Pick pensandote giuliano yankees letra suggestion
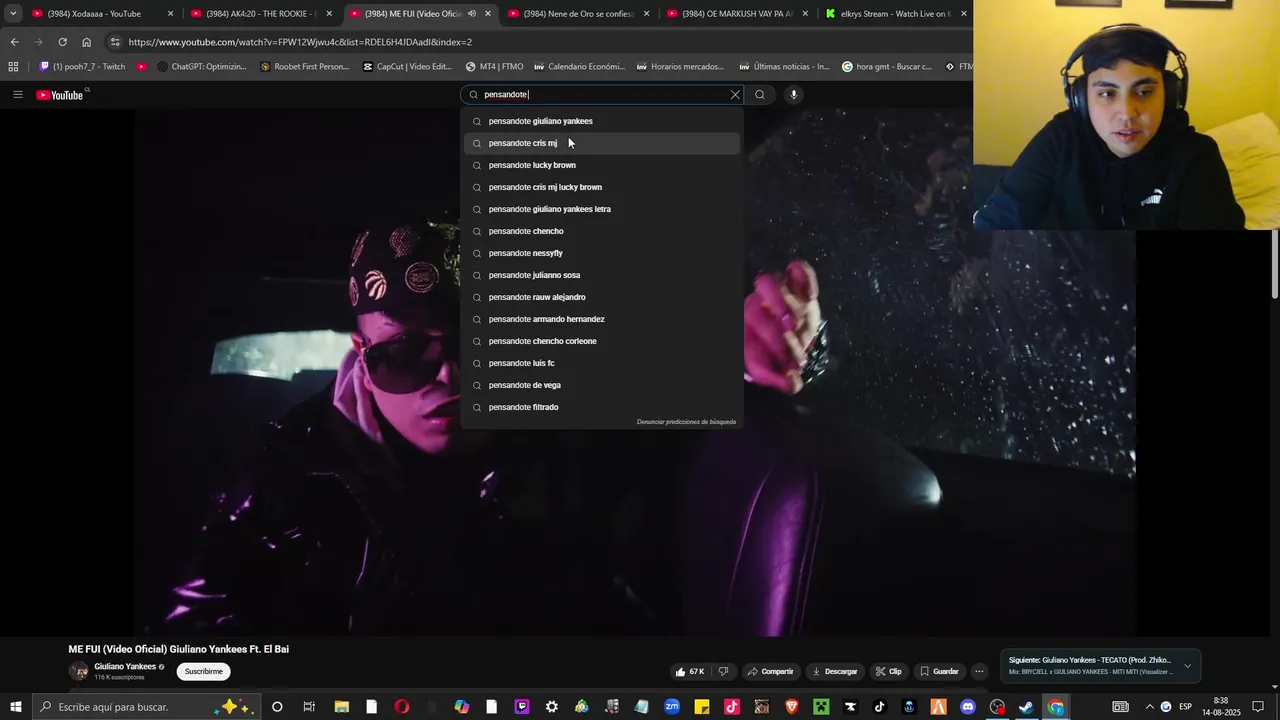Viewport: 1280px width, 720px height. click(602, 209)
